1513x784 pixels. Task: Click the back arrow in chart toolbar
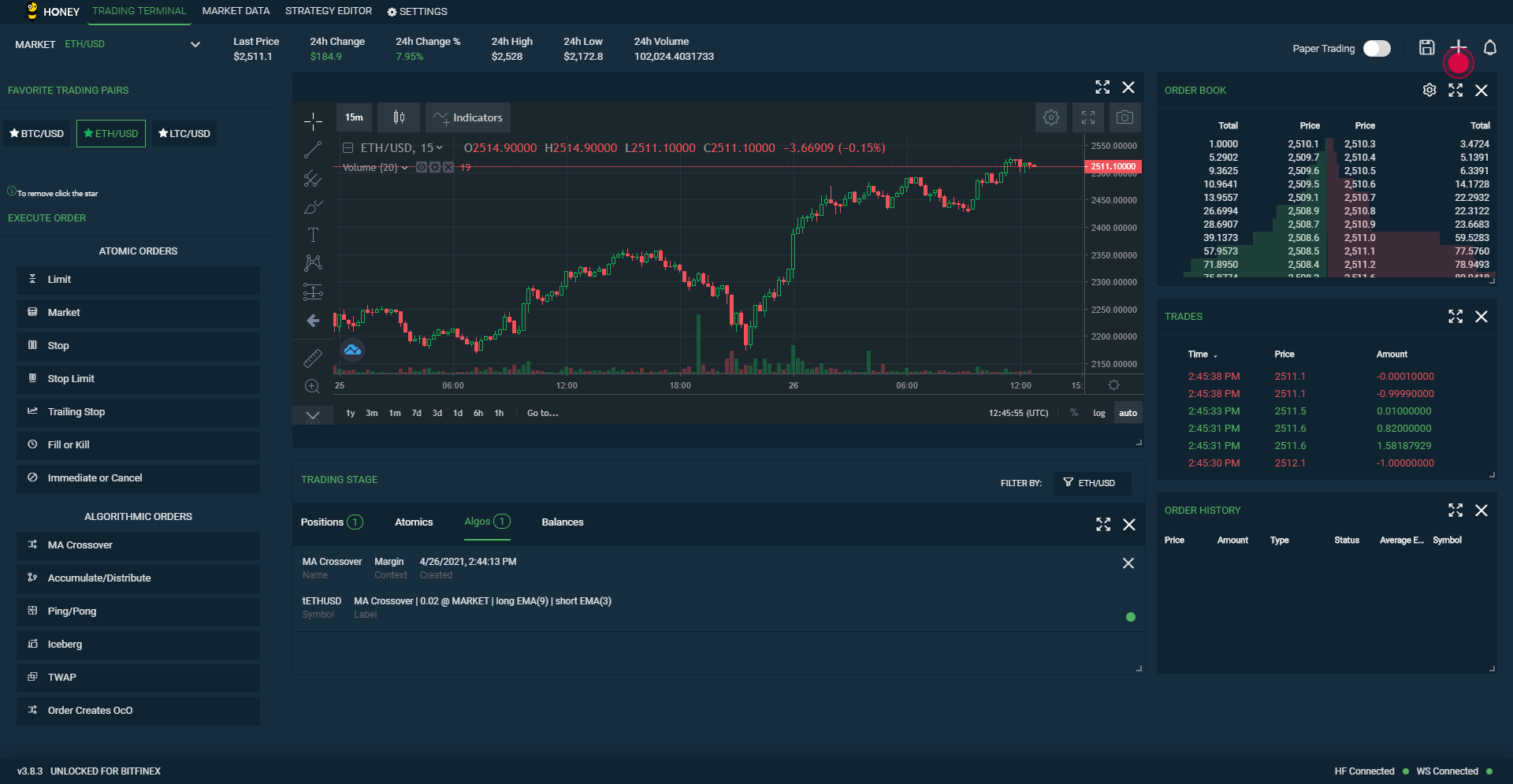[313, 321]
